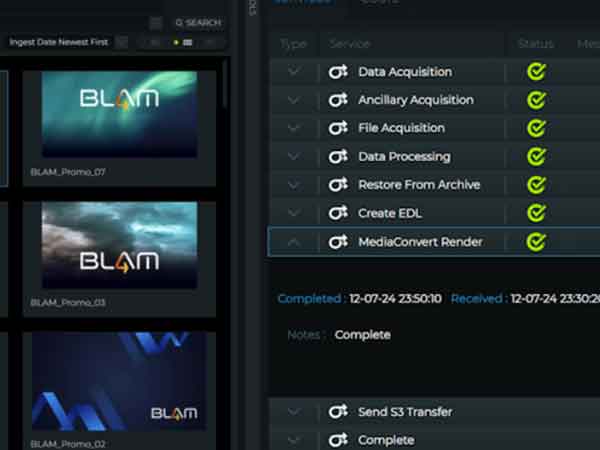Viewport: 600px width, 450px height.
Task: Click the BLAM_Promo_02 file name label
Action: pyautogui.click(x=68, y=444)
